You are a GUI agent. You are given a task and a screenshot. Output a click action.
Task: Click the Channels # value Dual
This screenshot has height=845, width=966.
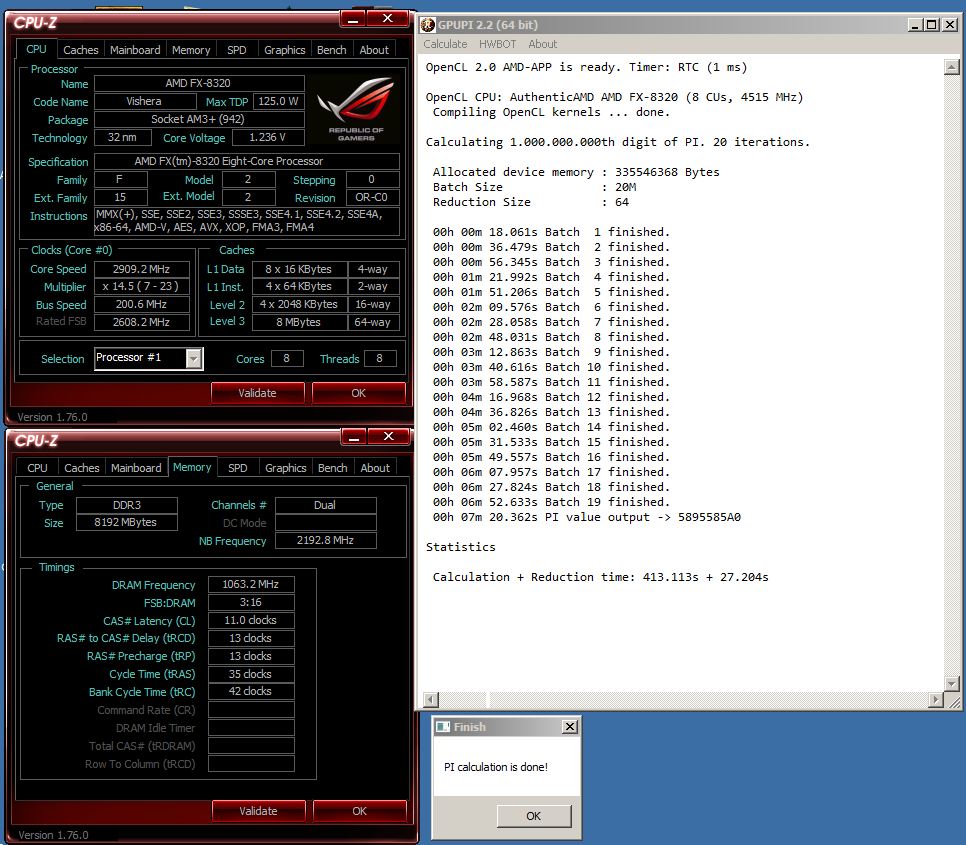pyautogui.click(x=325, y=505)
